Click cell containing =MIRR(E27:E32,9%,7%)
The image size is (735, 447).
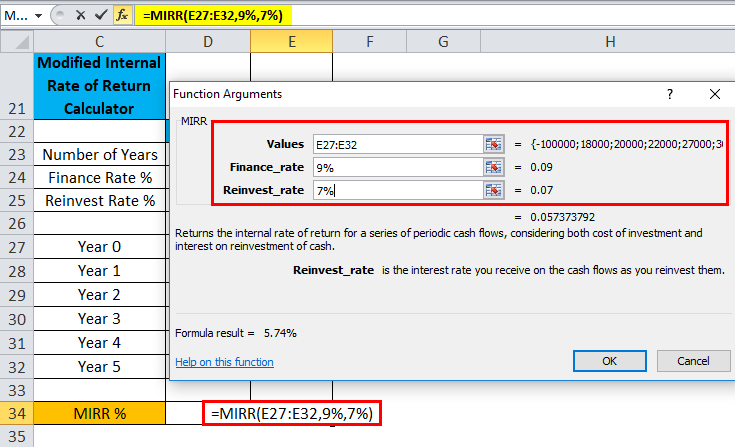[x=292, y=413]
